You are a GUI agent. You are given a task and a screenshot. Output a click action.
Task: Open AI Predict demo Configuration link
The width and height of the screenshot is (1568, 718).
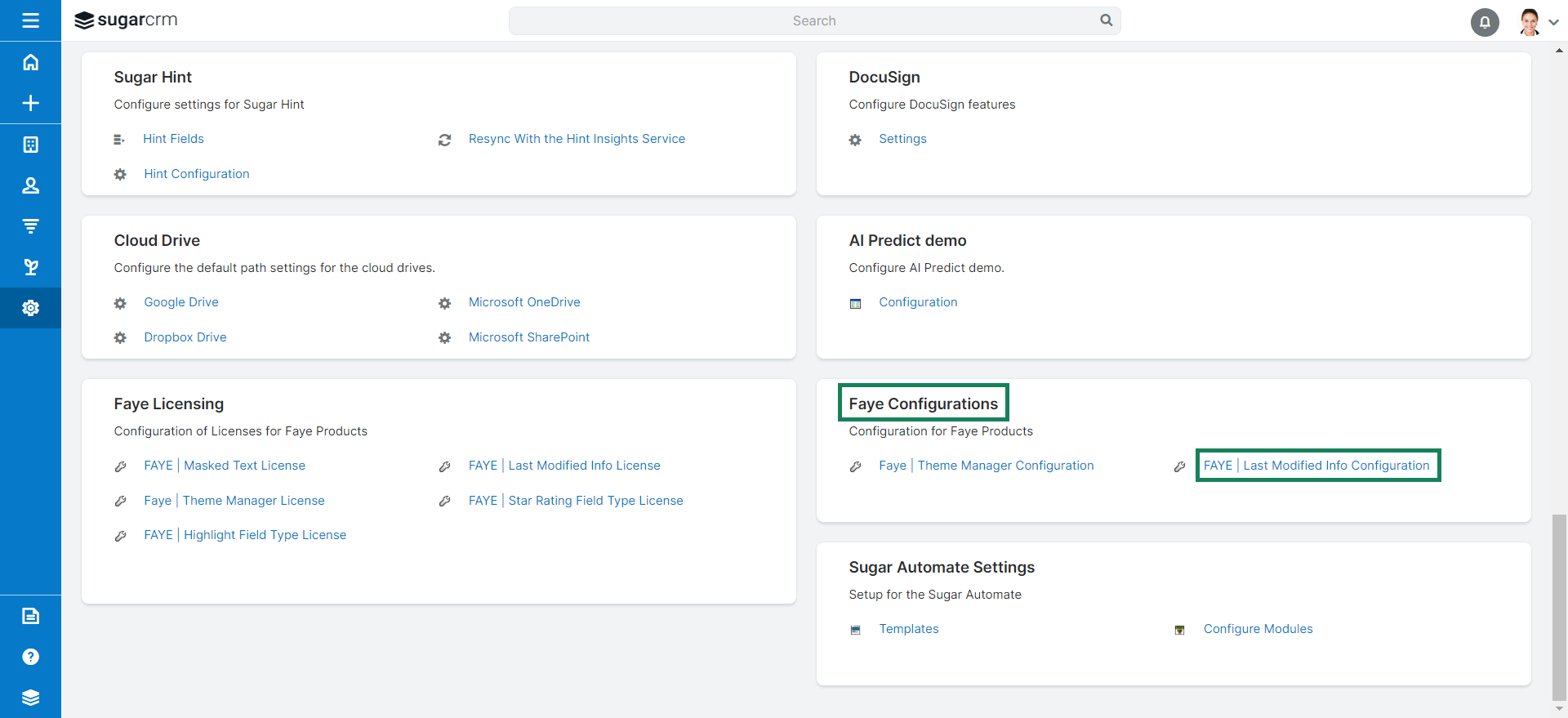point(918,302)
